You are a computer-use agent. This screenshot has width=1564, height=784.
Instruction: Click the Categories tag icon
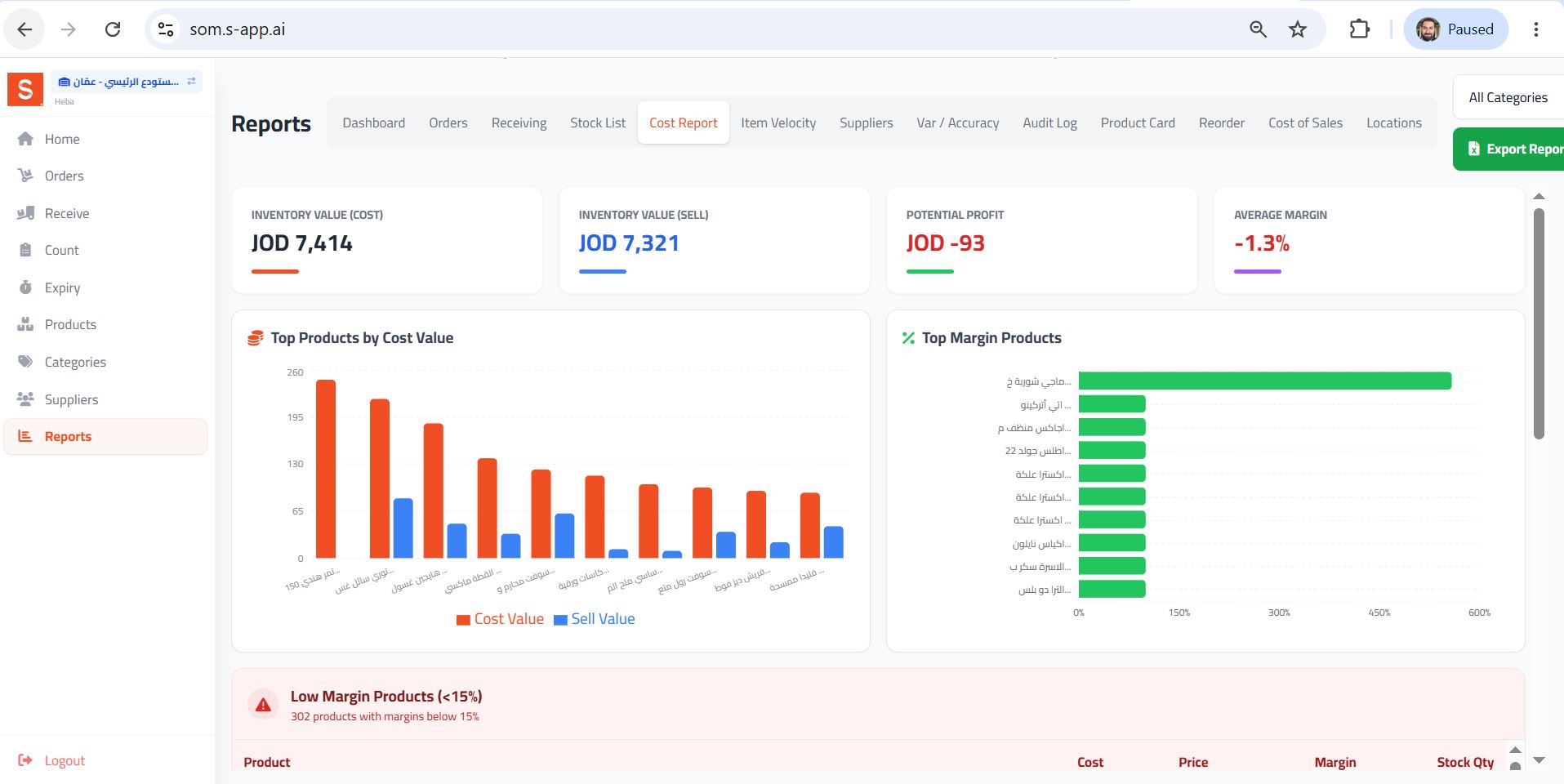point(25,362)
